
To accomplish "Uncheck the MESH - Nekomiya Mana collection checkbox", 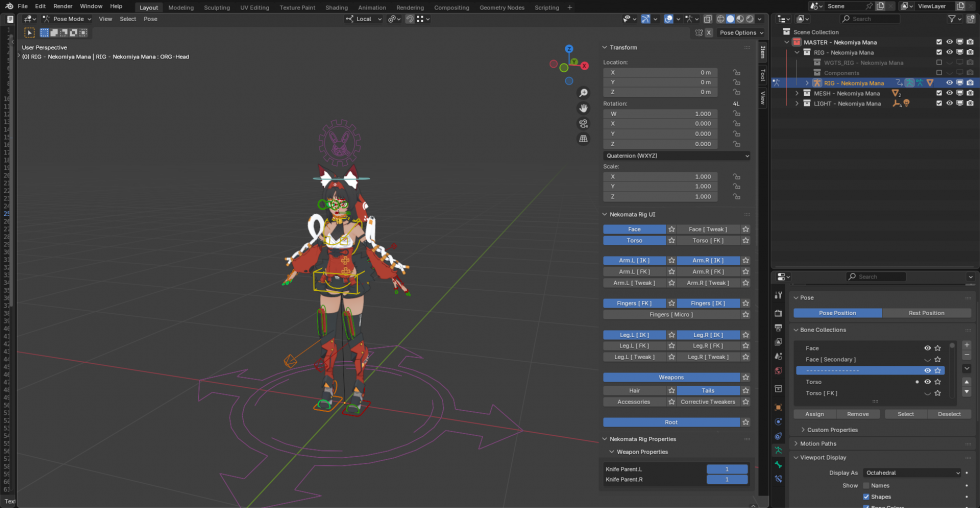I will (938, 93).
